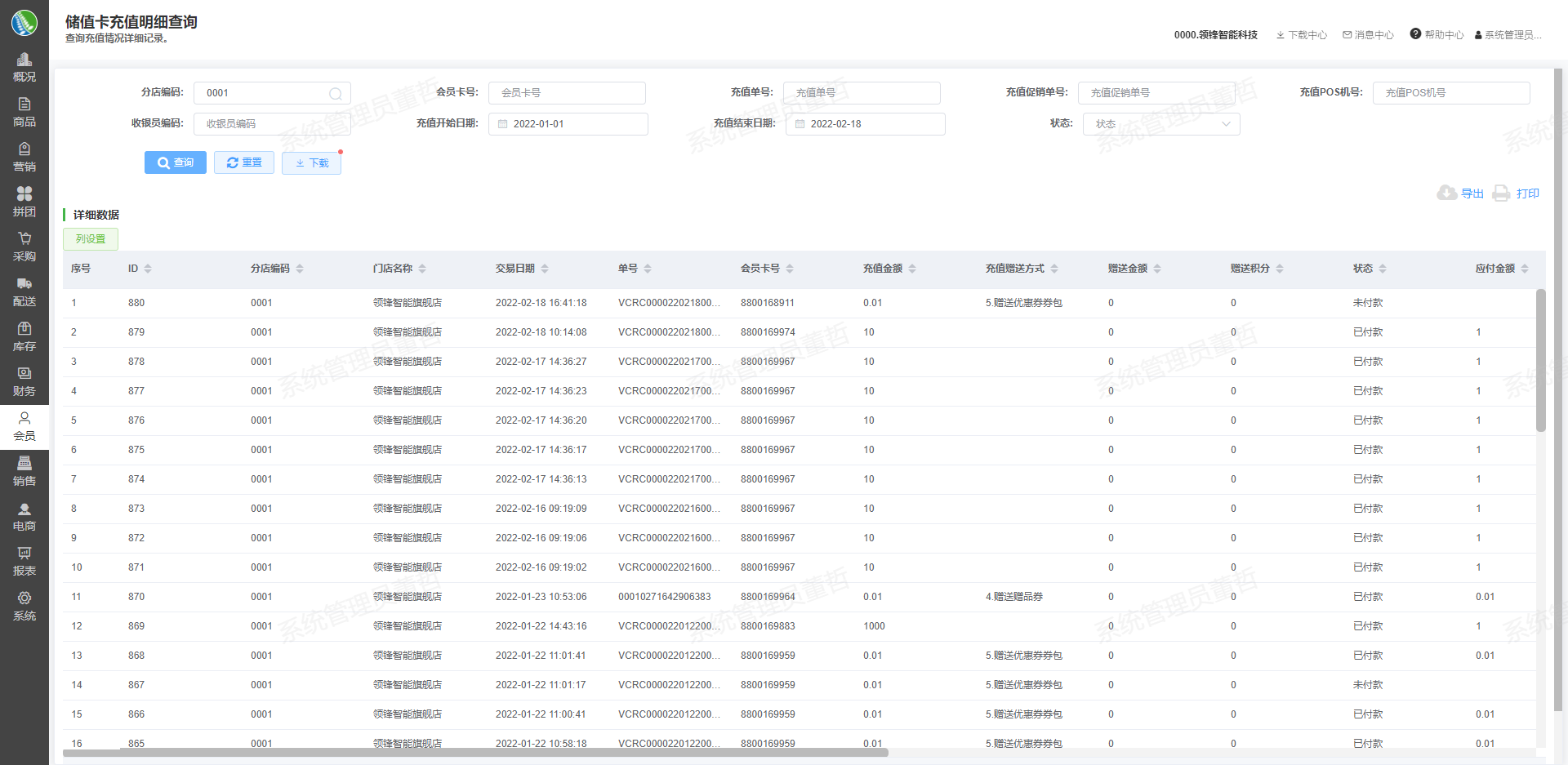
Task: Click the horizontal table scrollbar
Action: [x=475, y=753]
